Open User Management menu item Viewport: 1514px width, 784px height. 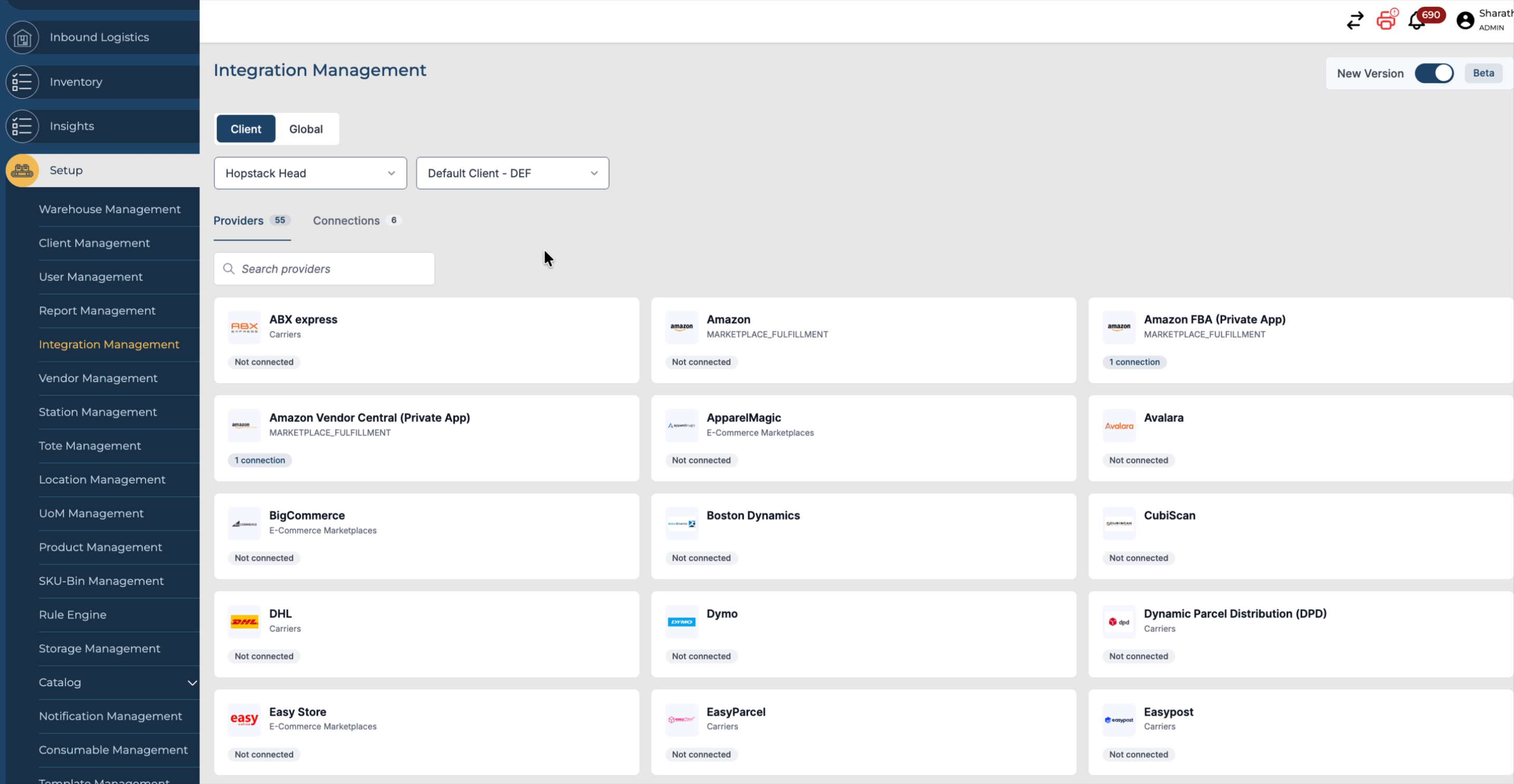click(90, 277)
